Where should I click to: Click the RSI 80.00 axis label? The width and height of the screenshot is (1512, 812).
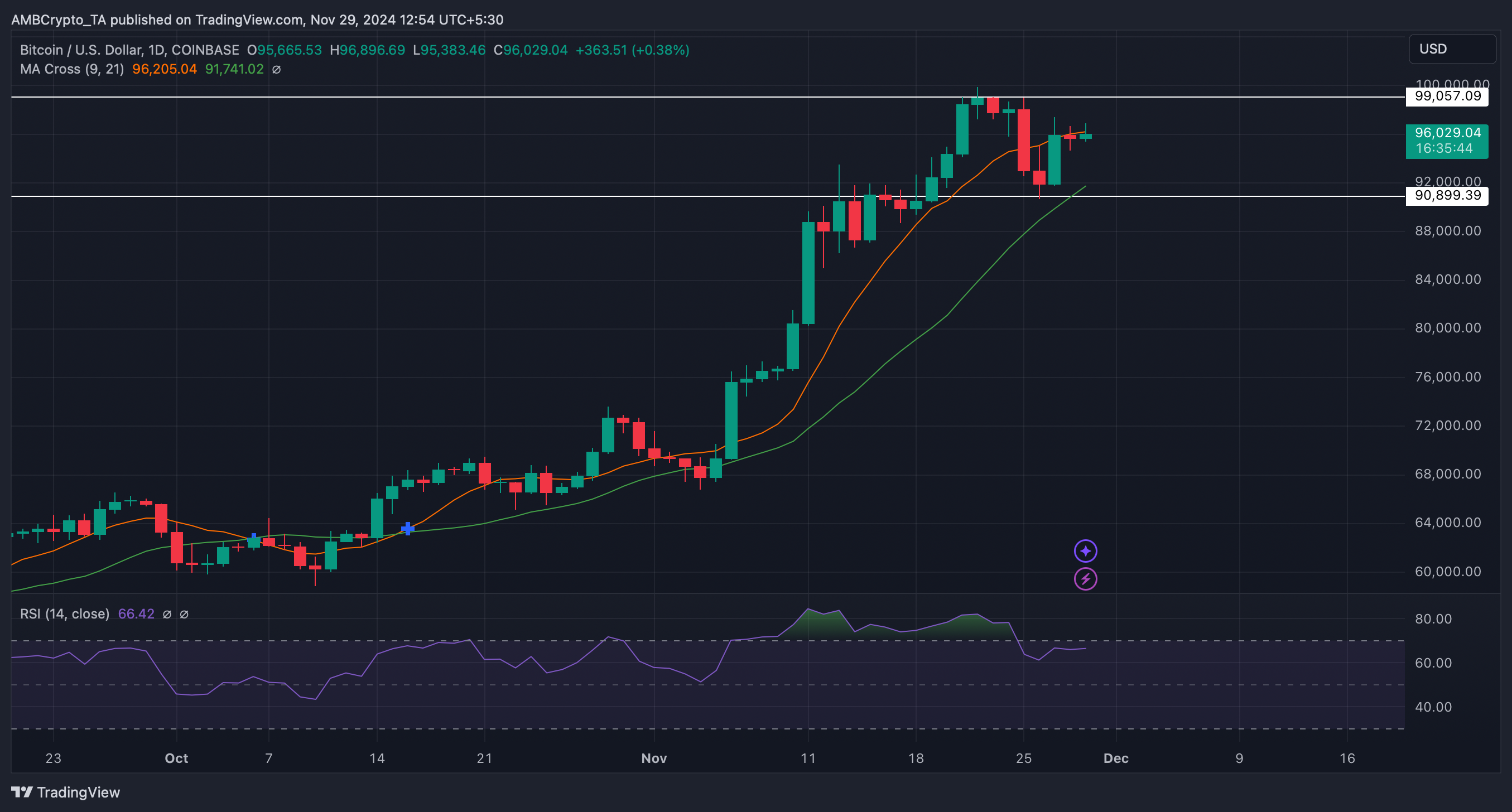point(1433,619)
